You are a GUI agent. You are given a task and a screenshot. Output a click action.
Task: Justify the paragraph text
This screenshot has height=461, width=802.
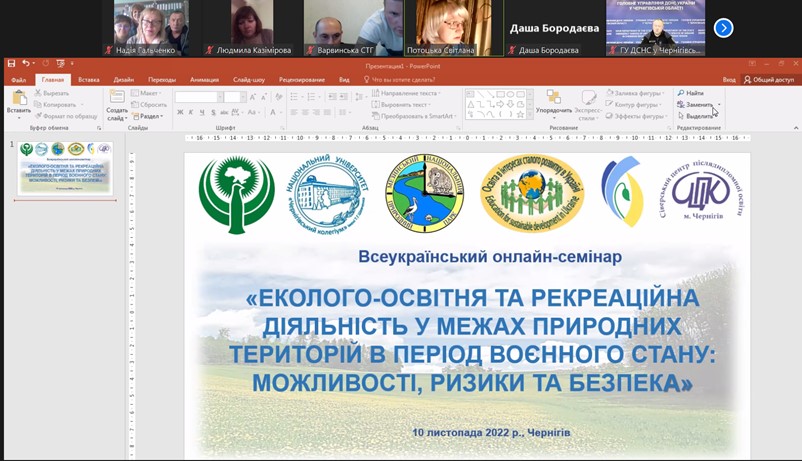pyautogui.click(x=327, y=112)
